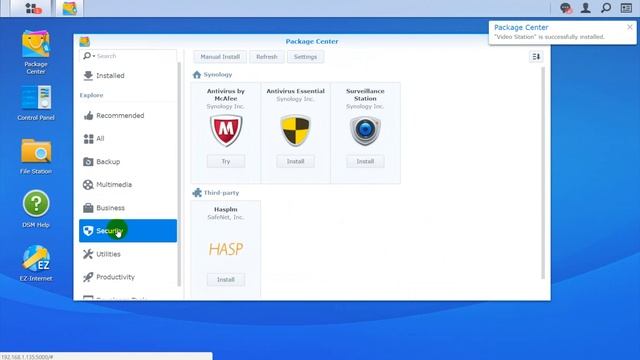This screenshot has height=360, width=640.
Task: Click the Third-party section header
Action: click(x=221, y=193)
